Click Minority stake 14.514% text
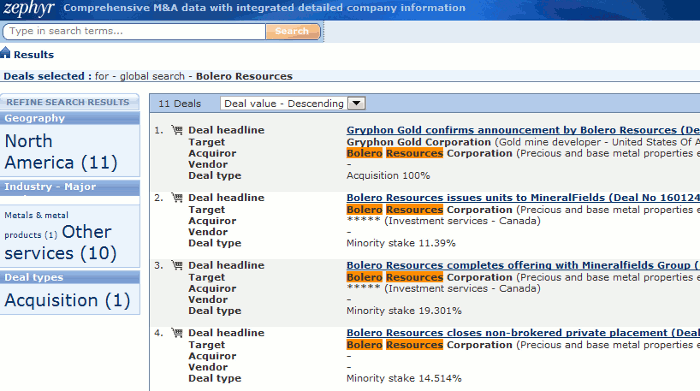The width and height of the screenshot is (700, 391). coord(404,379)
